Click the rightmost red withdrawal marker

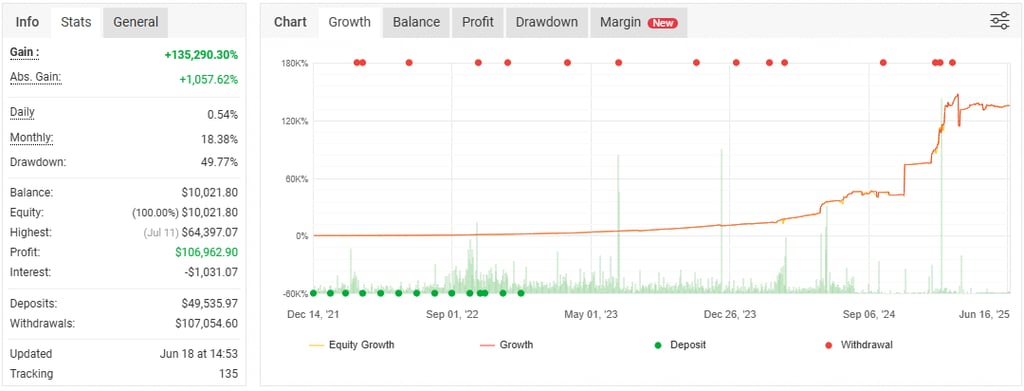pyautogui.click(x=952, y=63)
